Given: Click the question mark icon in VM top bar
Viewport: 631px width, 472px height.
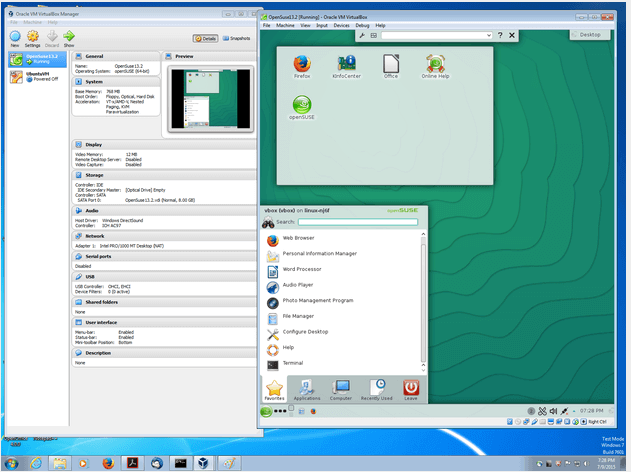Looking at the screenshot, I should click(x=500, y=35).
